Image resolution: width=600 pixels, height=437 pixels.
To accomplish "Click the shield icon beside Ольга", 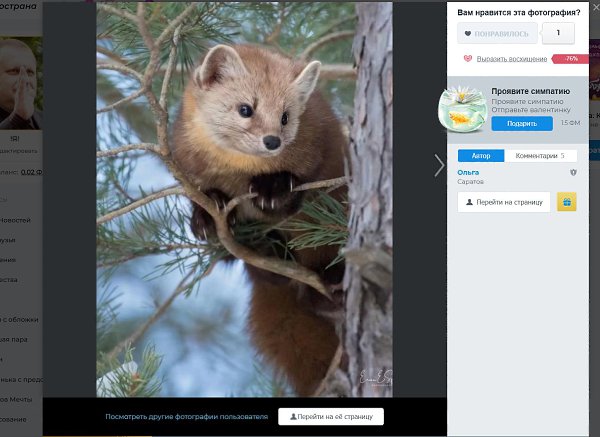I will click(573, 173).
